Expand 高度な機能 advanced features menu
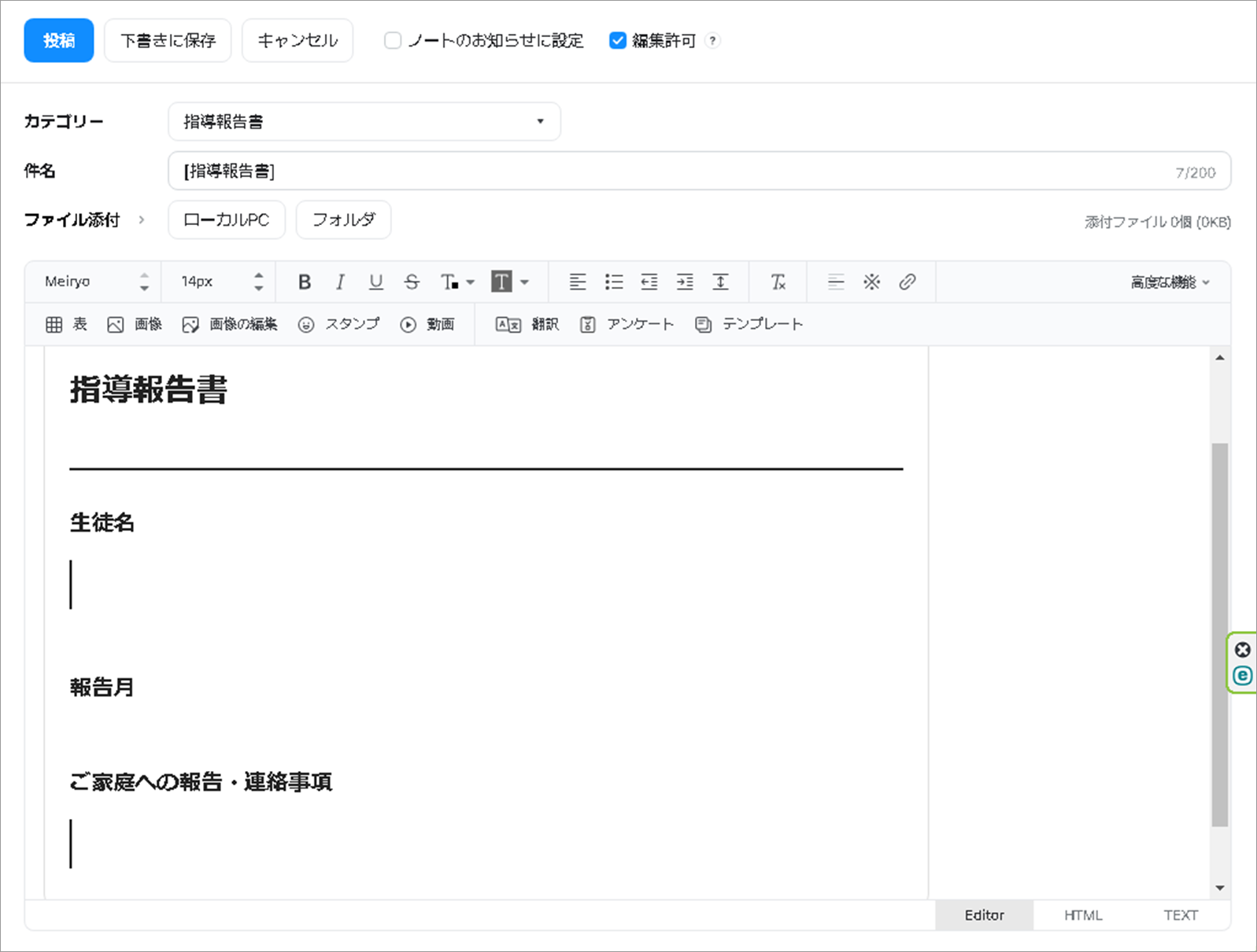 (1170, 282)
